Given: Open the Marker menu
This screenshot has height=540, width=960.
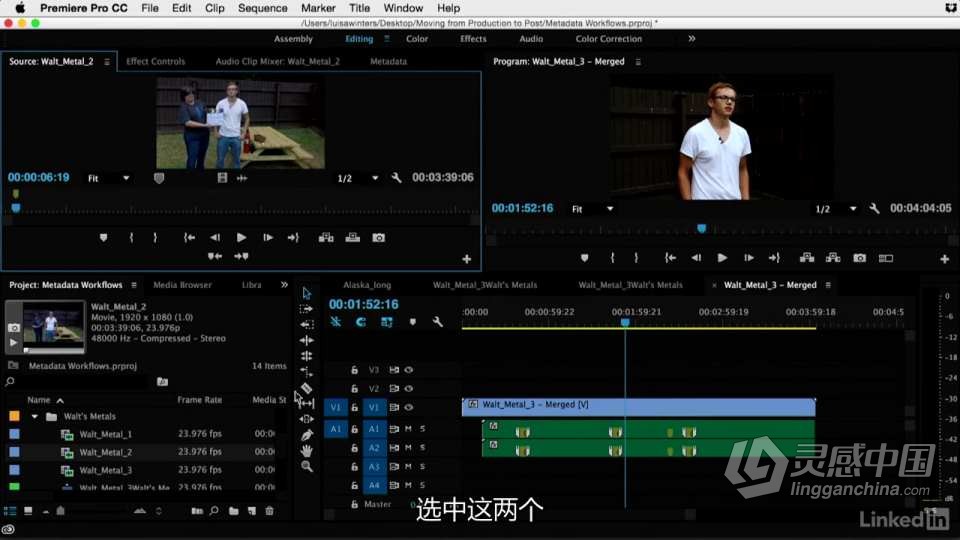Looking at the screenshot, I should 318,8.
